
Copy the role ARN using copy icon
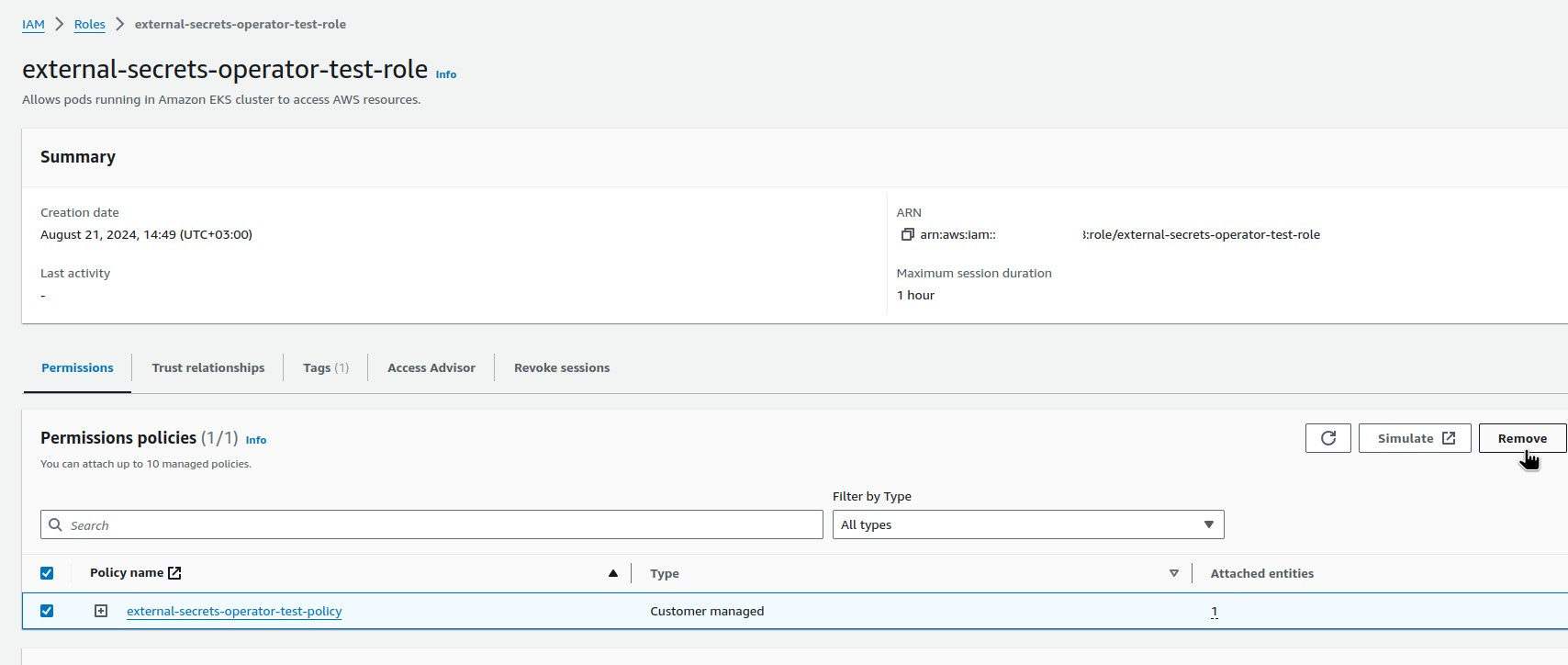[x=907, y=234]
